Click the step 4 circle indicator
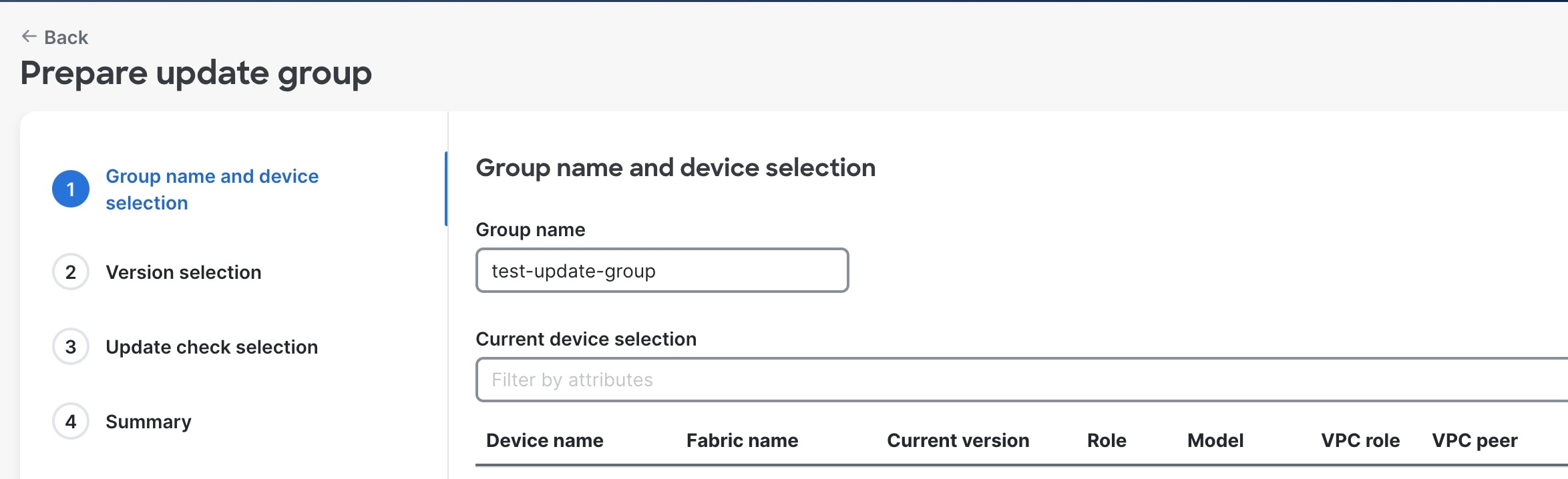 [x=70, y=422]
